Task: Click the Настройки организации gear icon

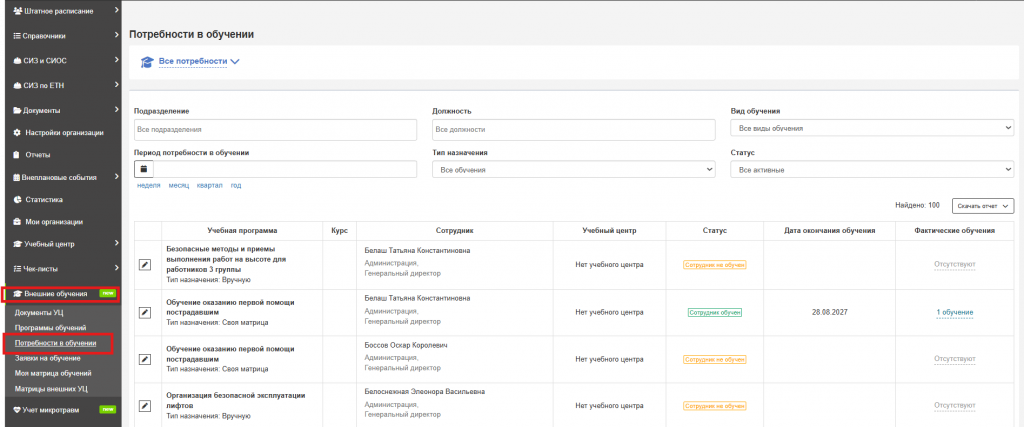Action: [17, 133]
